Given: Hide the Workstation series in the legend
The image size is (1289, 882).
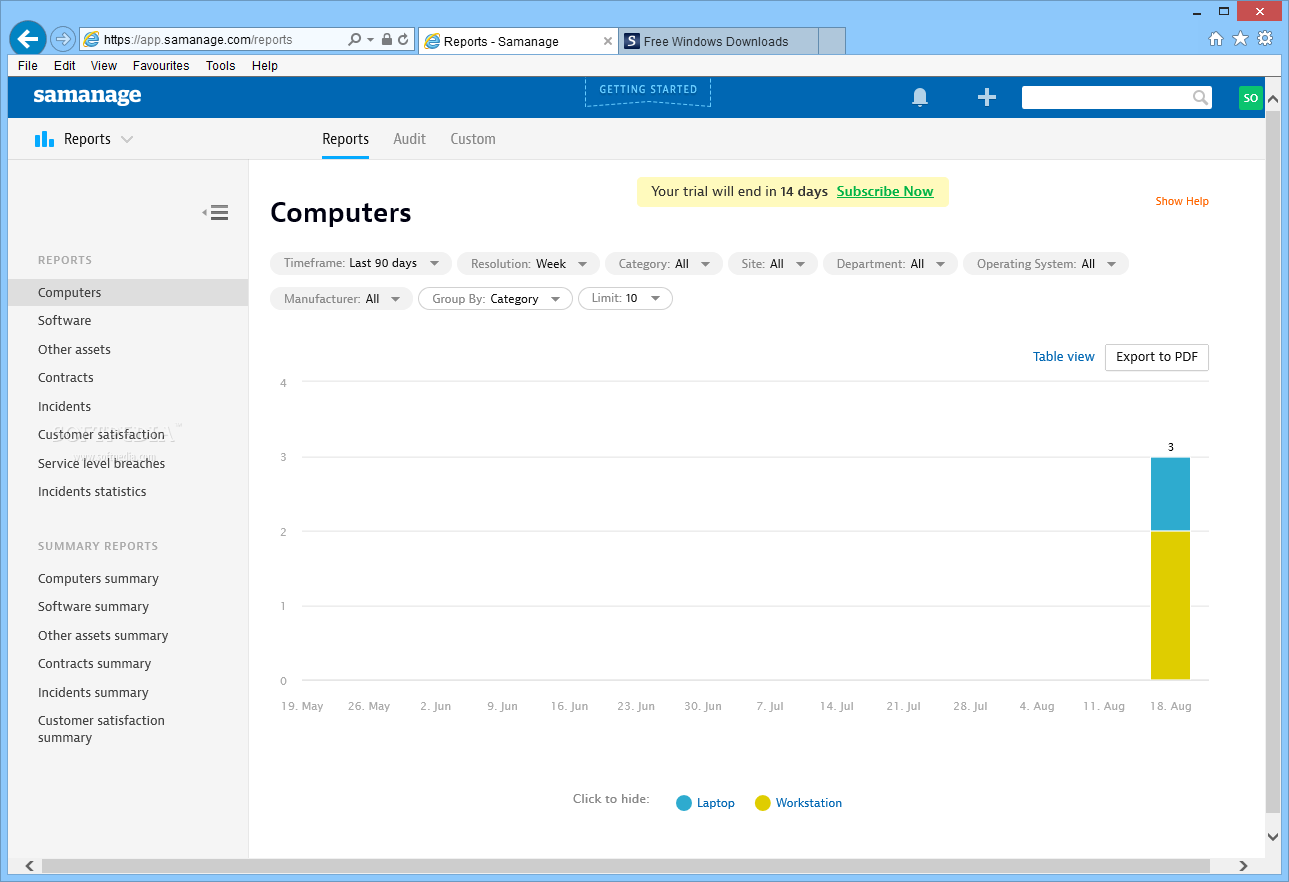Looking at the screenshot, I should [798, 803].
